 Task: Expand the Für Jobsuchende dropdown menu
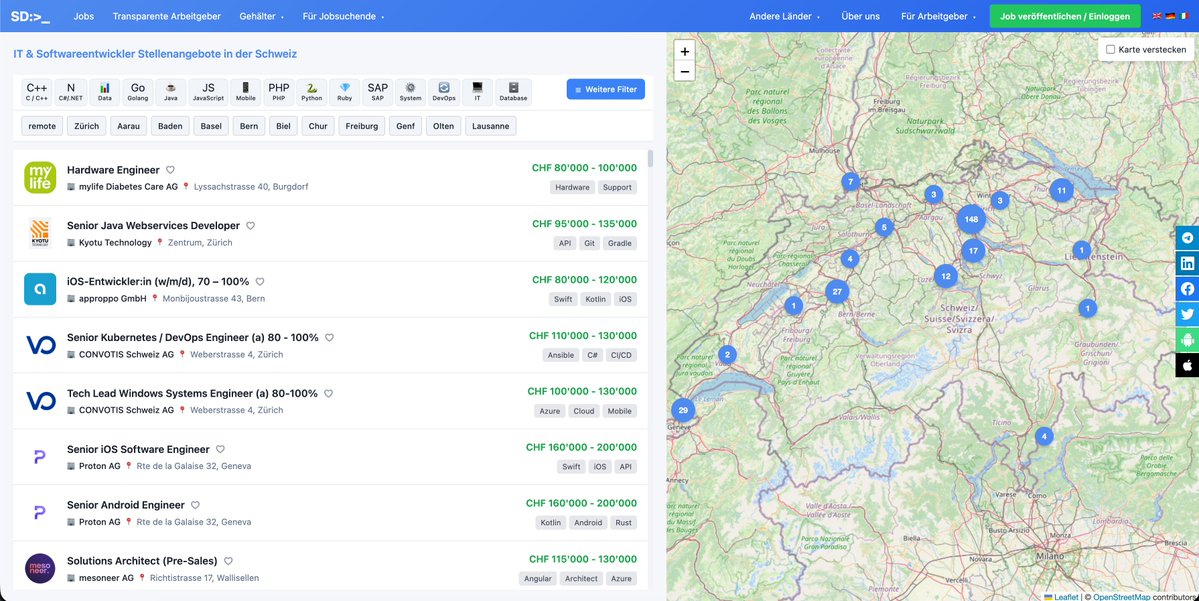coord(343,16)
